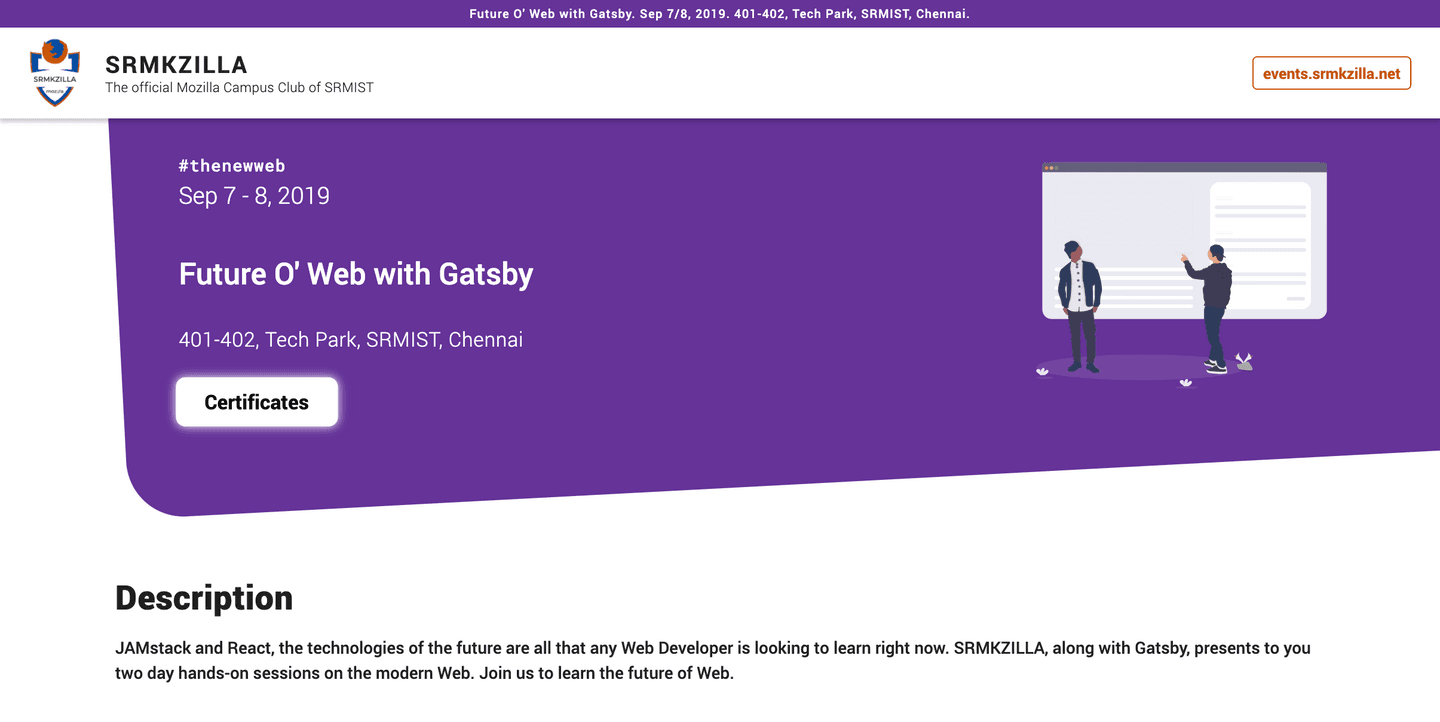Click the SRMKZILLA shield logo
Viewport: 1440px width, 722px height.
(x=54, y=73)
